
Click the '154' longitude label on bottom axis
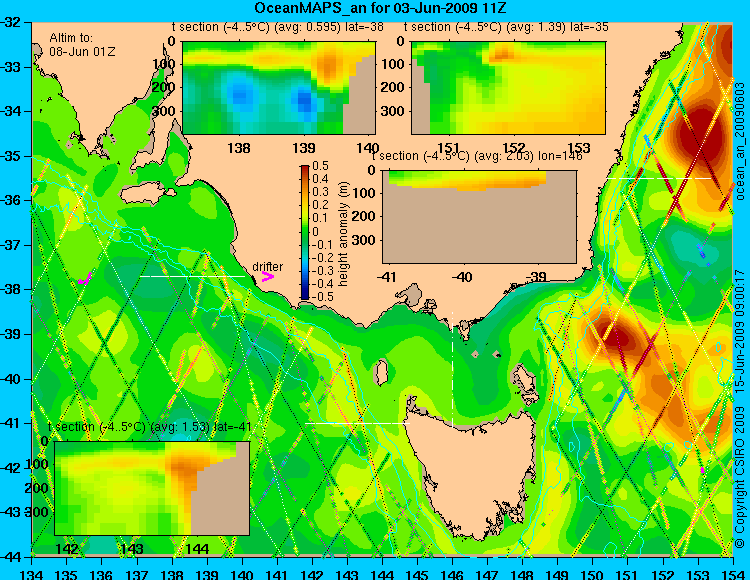[732, 573]
